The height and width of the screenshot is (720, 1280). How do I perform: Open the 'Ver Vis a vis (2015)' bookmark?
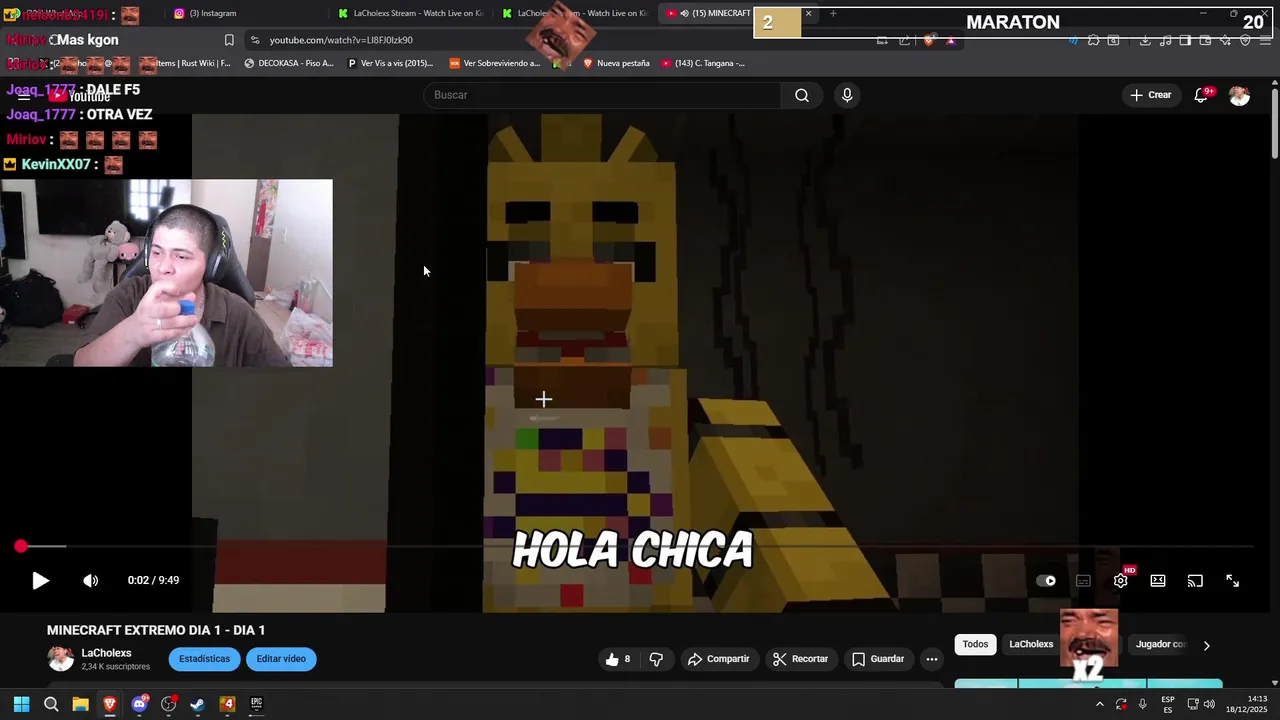point(390,63)
